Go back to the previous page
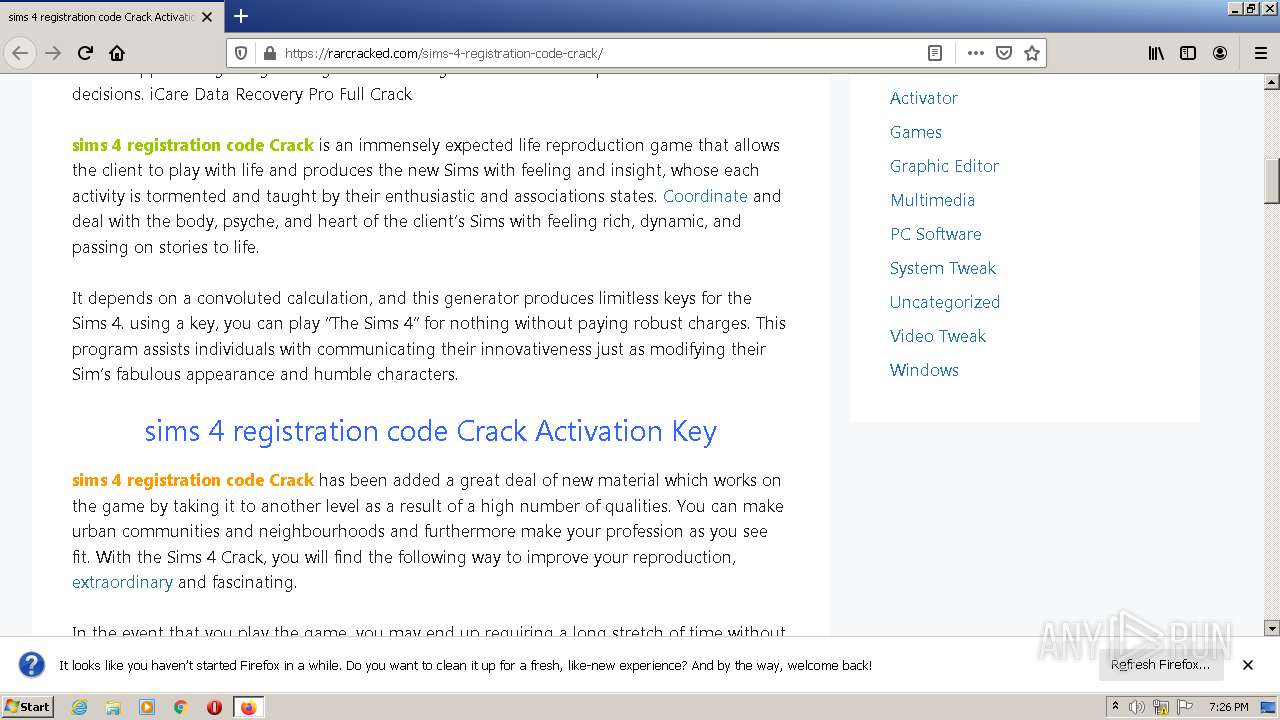The width and height of the screenshot is (1280, 720). click(20, 53)
